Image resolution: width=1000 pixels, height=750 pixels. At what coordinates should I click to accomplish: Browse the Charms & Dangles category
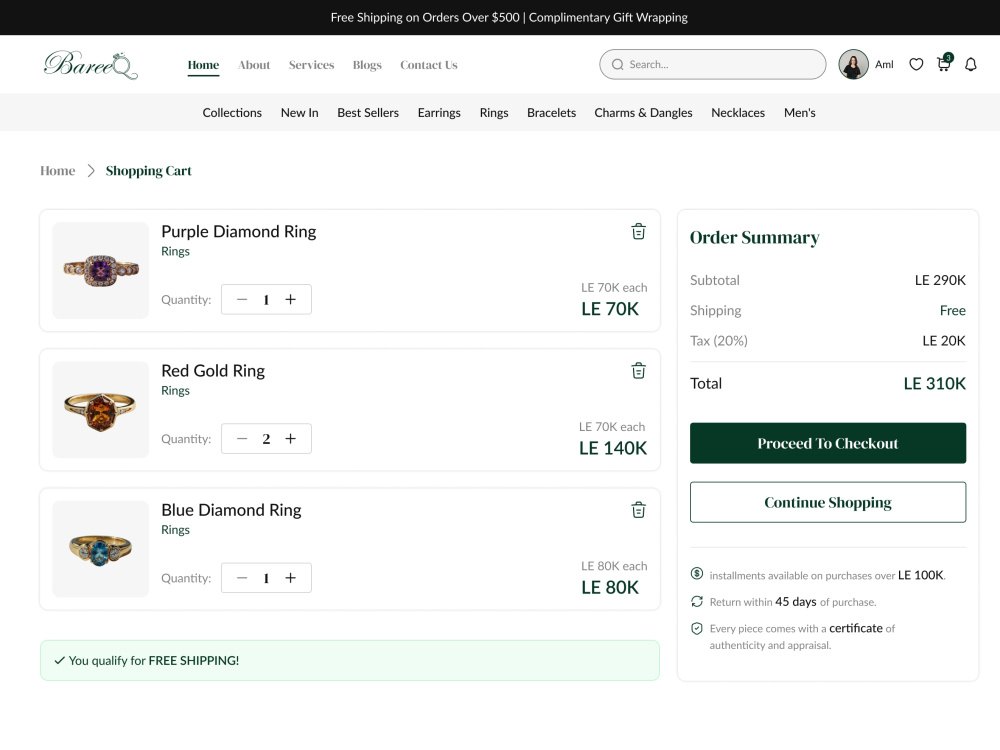643,113
